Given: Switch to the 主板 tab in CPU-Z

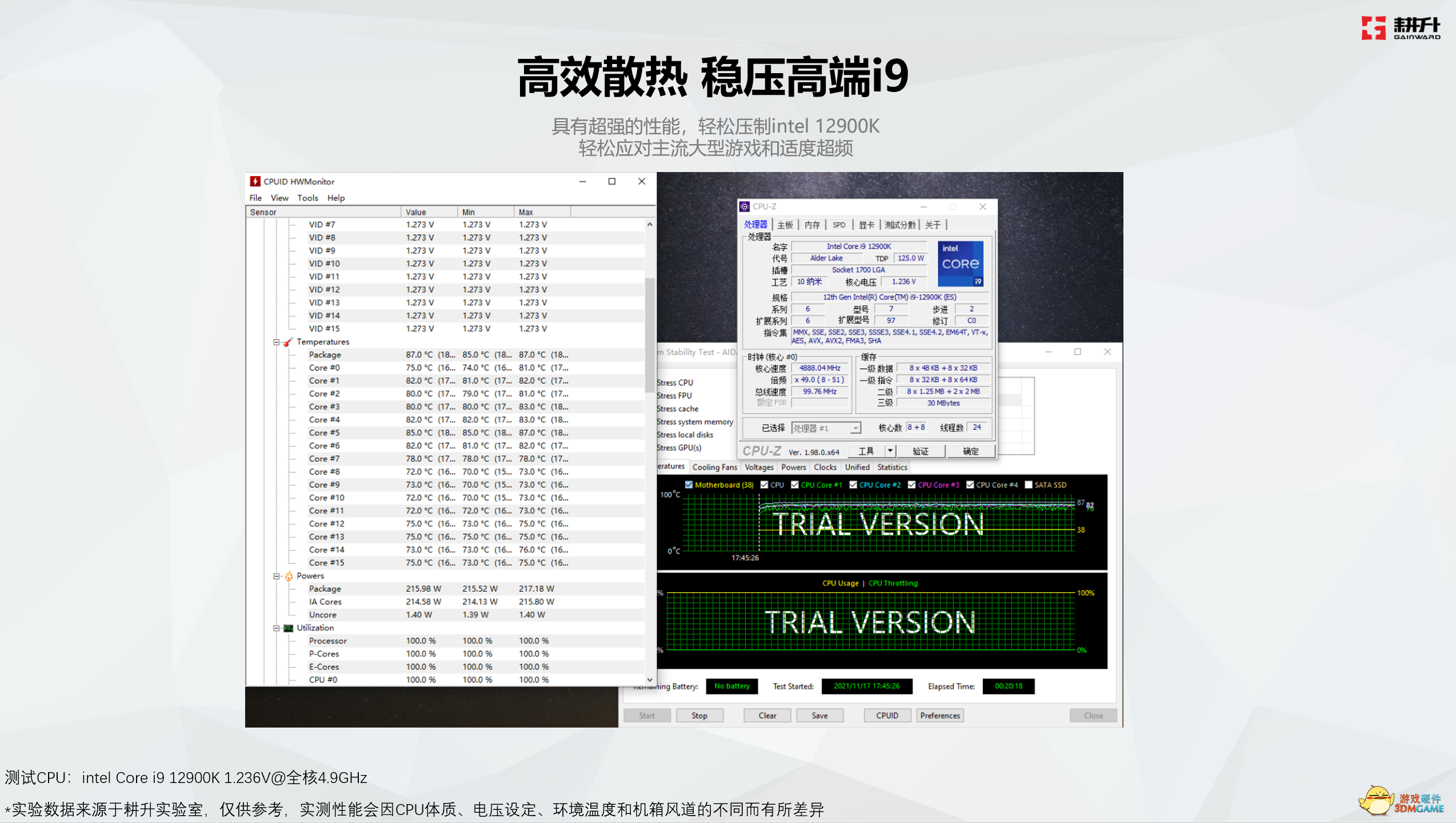Looking at the screenshot, I should 785,225.
